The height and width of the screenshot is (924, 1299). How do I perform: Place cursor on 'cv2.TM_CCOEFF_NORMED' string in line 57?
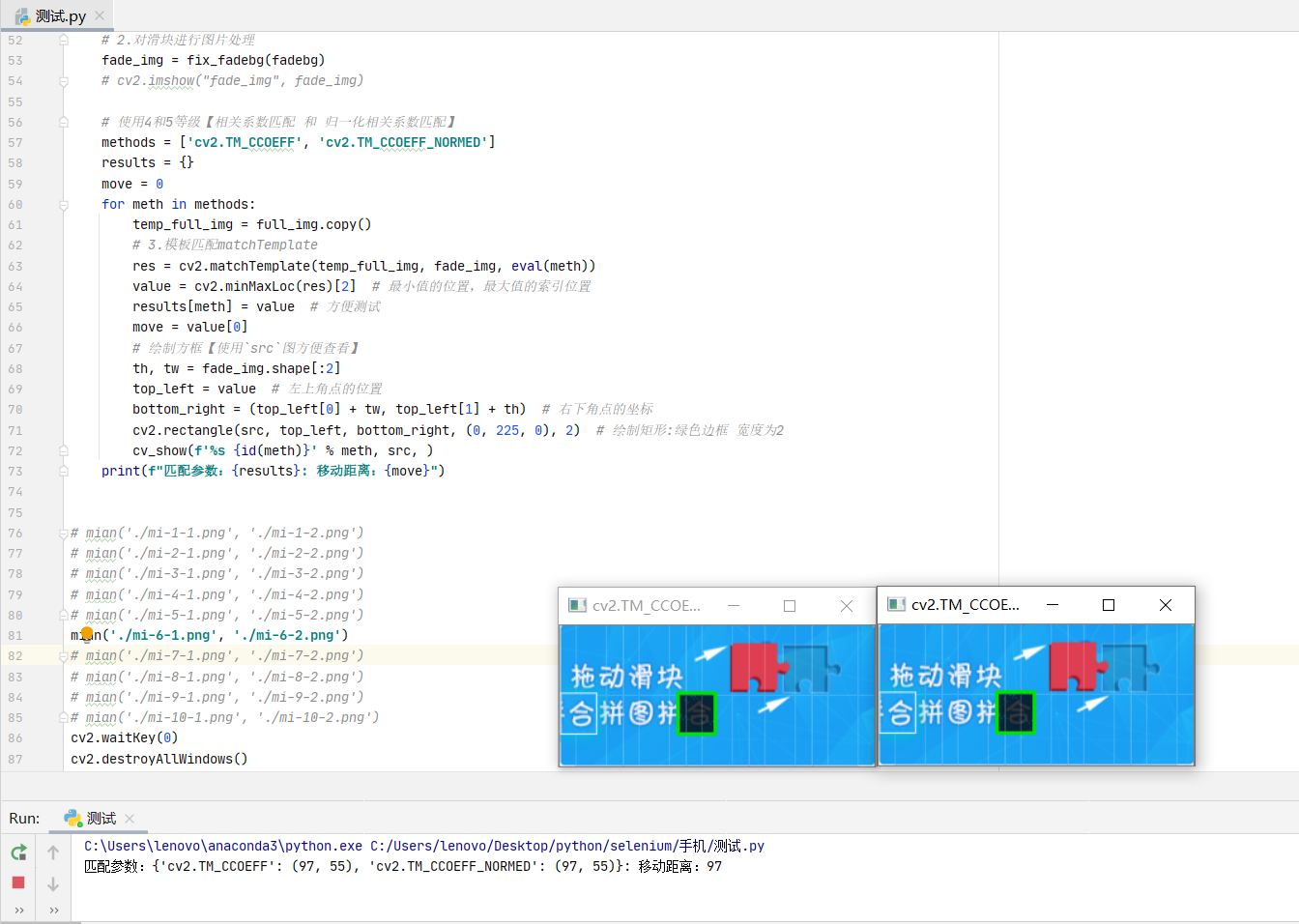[402, 142]
